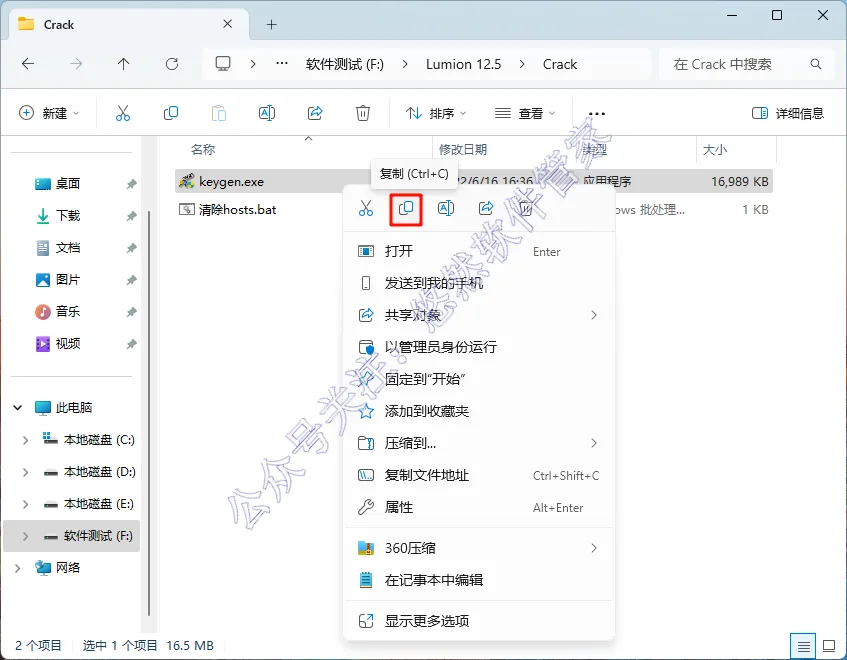Open 属性 from the context menu
This screenshot has width=847, height=660.
point(479,507)
